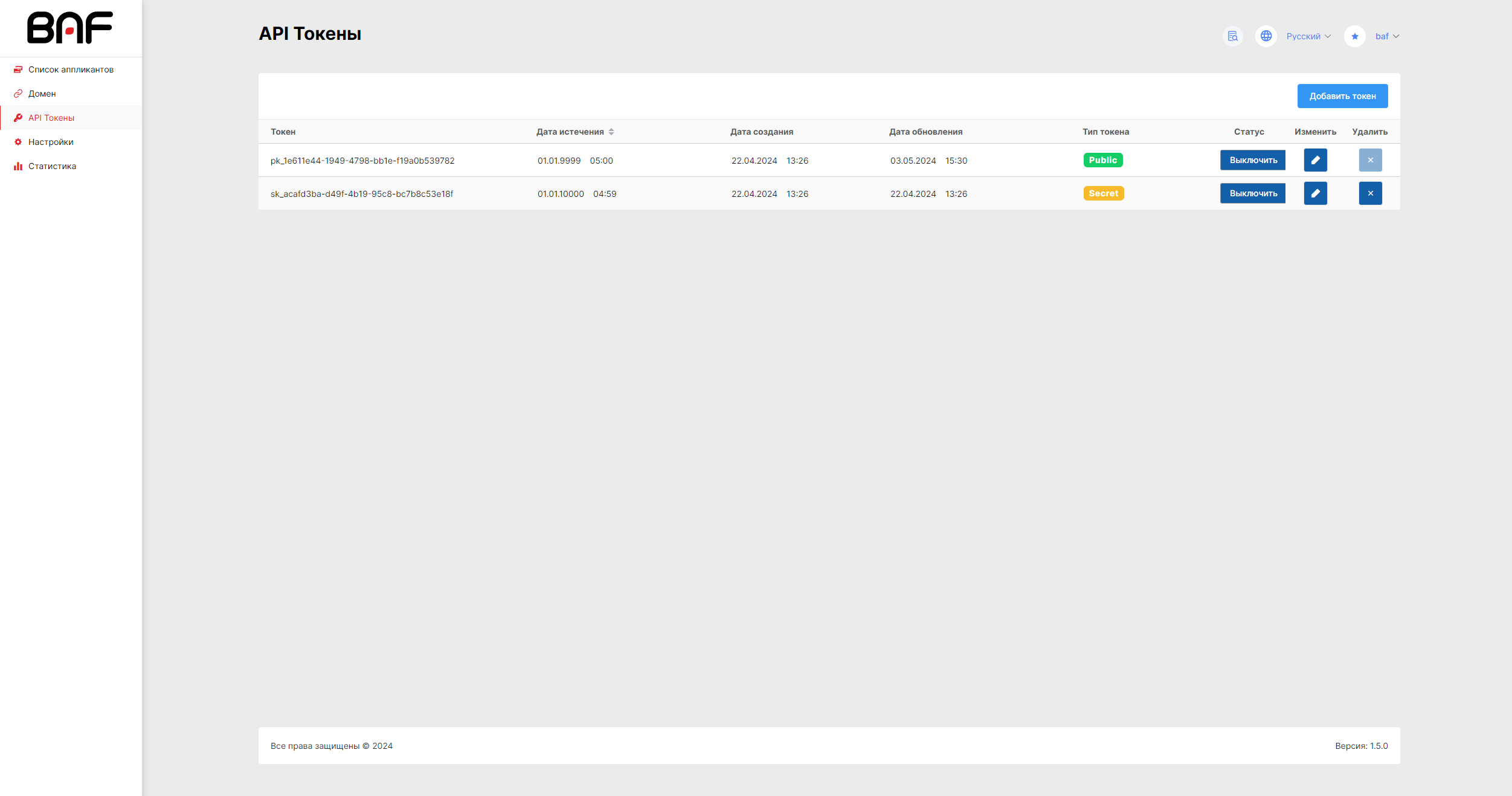The image size is (1512, 796).
Task: Open the Русский language dropdown
Action: click(x=1308, y=36)
